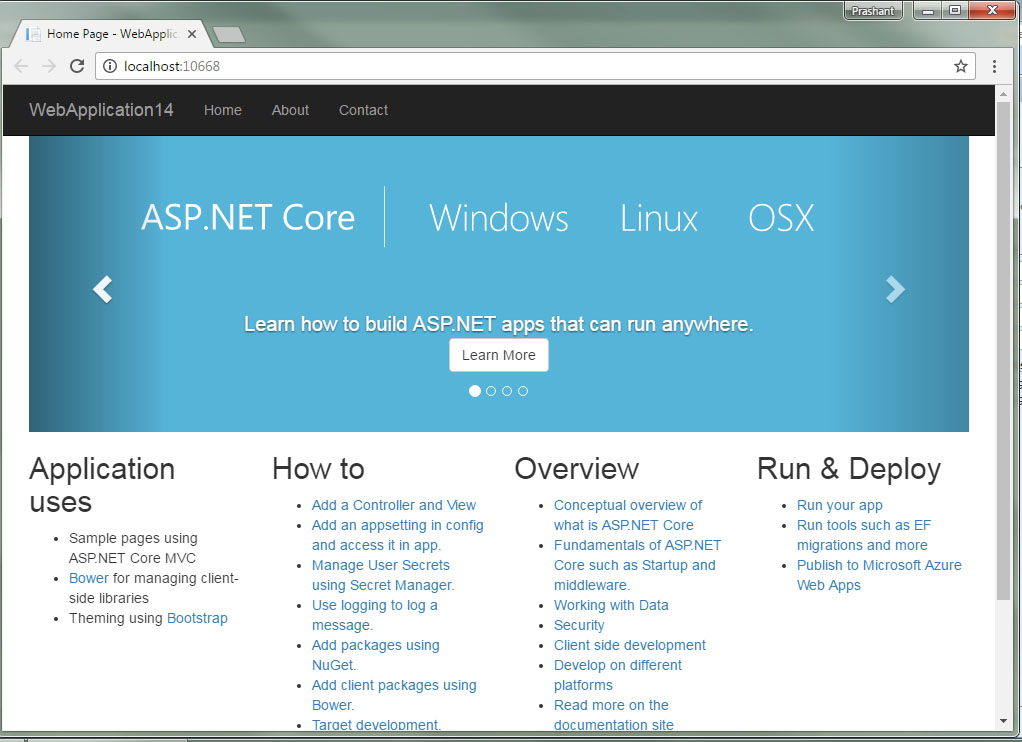The height and width of the screenshot is (742, 1022).
Task: Click the Learn More button
Action: coord(499,355)
